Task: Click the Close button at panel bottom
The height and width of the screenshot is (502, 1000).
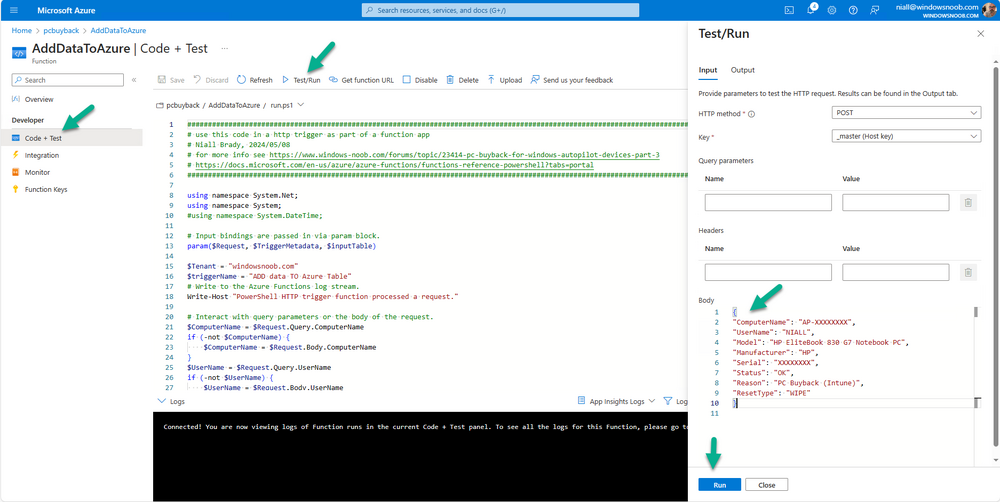Action: click(x=767, y=485)
